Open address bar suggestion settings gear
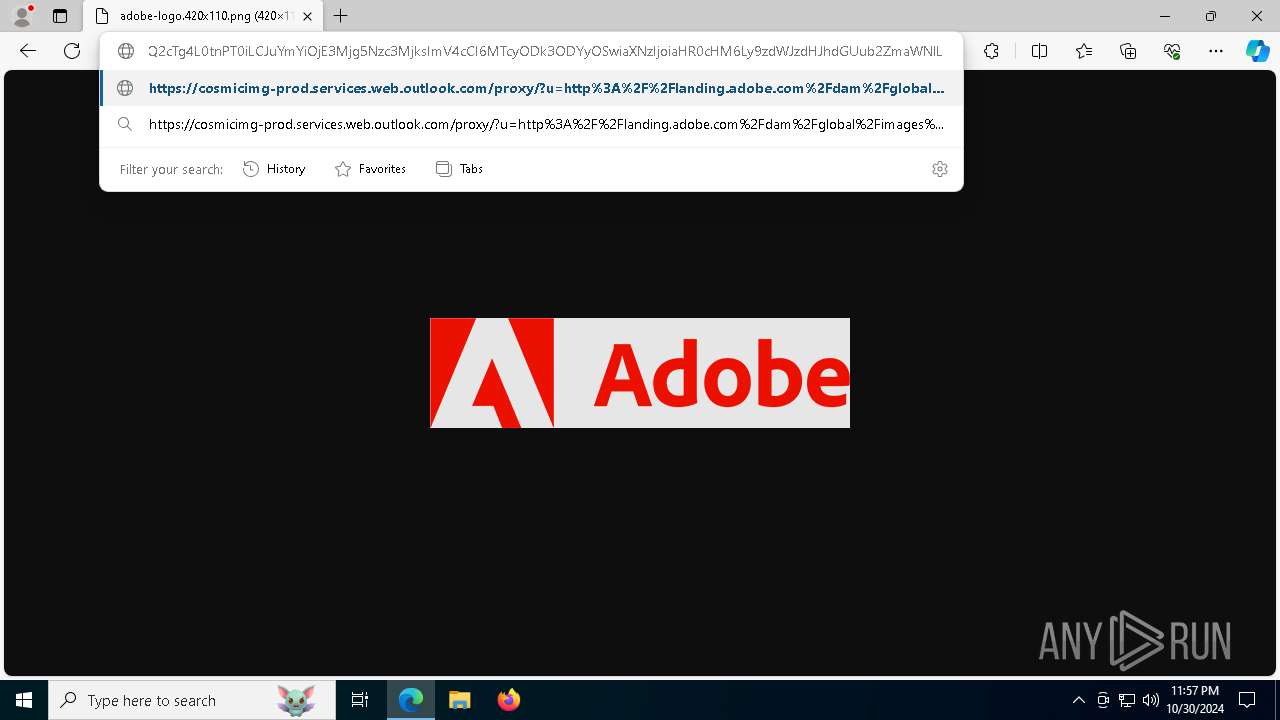Viewport: 1280px width, 720px height. pos(939,169)
